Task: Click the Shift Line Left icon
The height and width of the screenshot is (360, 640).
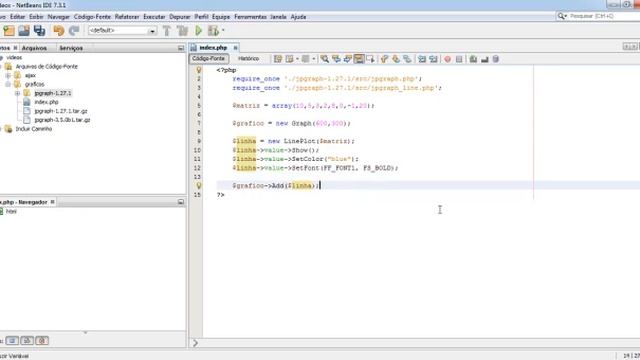Action: click(x=422, y=59)
